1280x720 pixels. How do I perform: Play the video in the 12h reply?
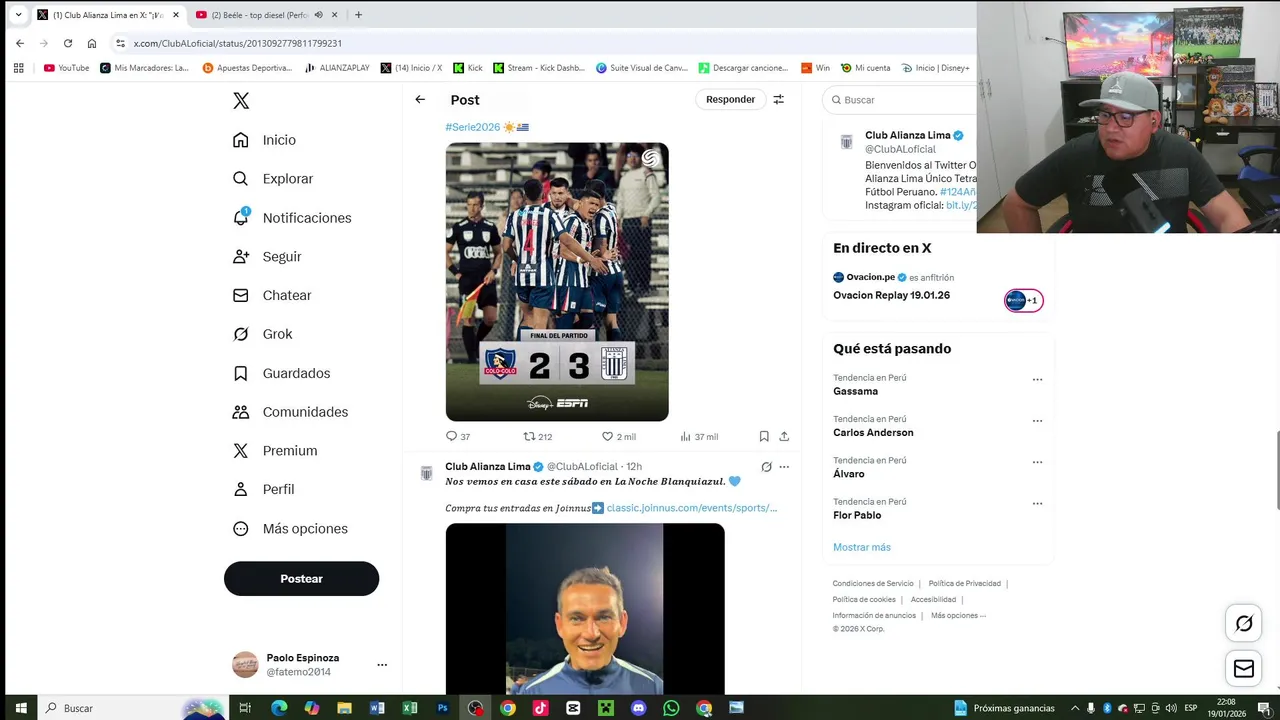585,608
